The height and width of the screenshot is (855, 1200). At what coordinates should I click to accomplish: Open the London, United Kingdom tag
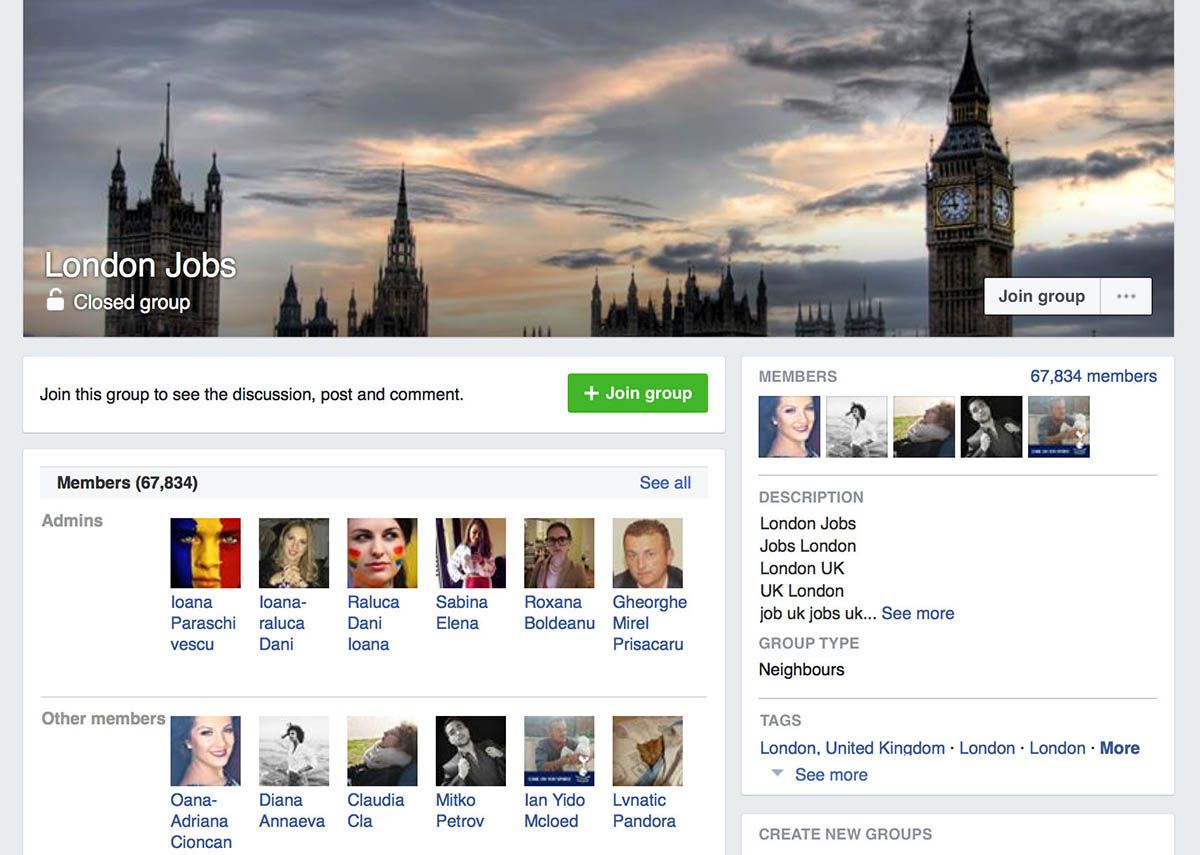[852, 748]
